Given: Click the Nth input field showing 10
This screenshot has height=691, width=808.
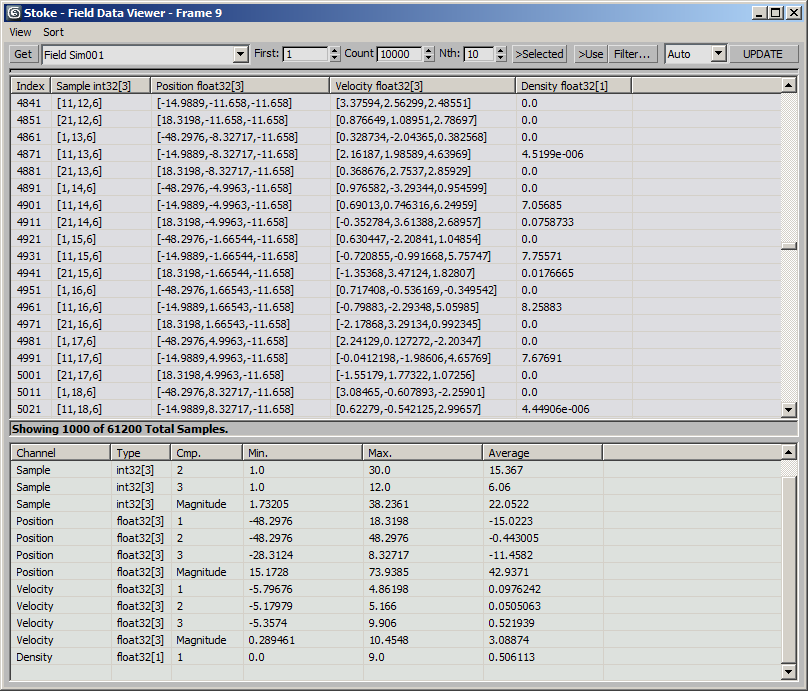Looking at the screenshot, I should point(479,54).
